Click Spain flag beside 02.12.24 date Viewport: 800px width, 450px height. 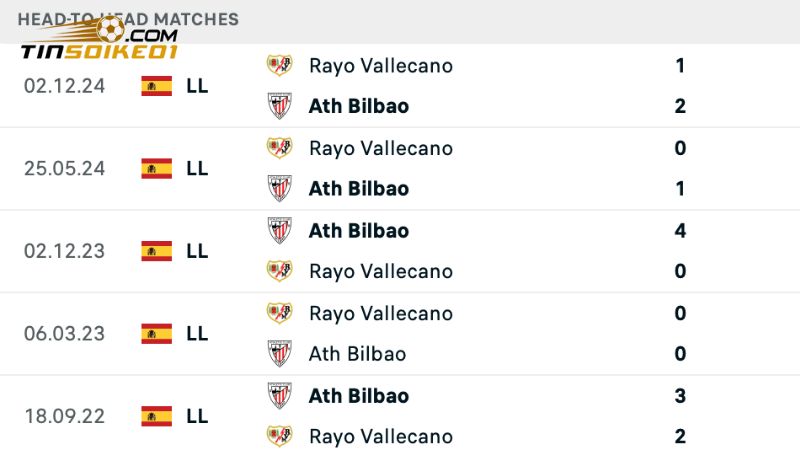tap(156, 86)
